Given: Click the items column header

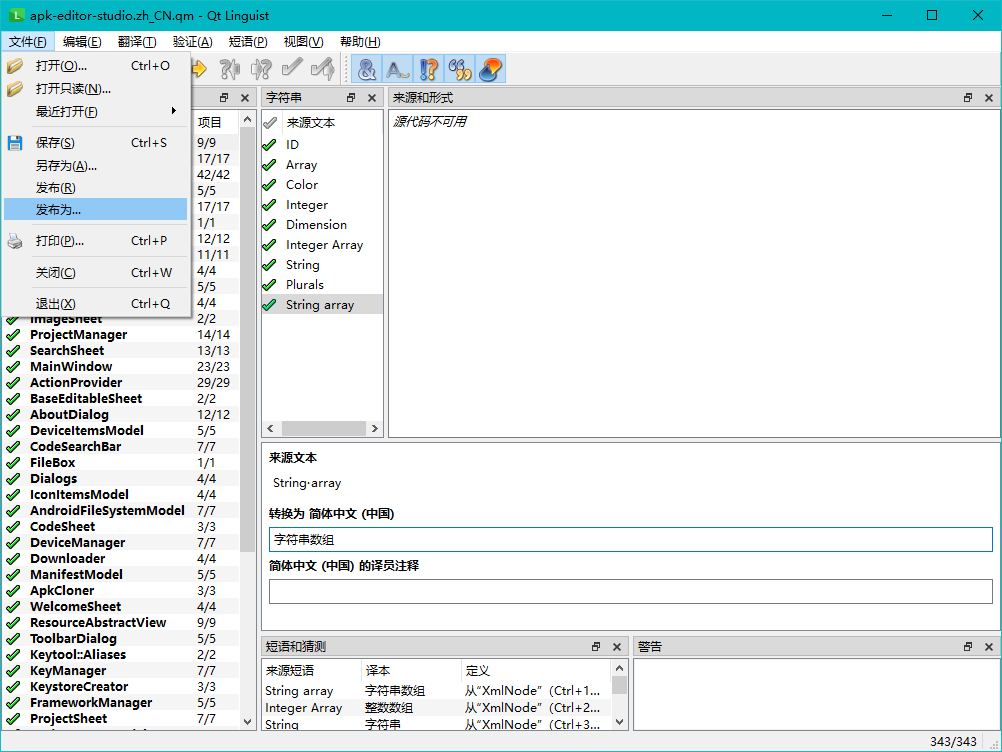Looking at the screenshot, I should coord(210,122).
